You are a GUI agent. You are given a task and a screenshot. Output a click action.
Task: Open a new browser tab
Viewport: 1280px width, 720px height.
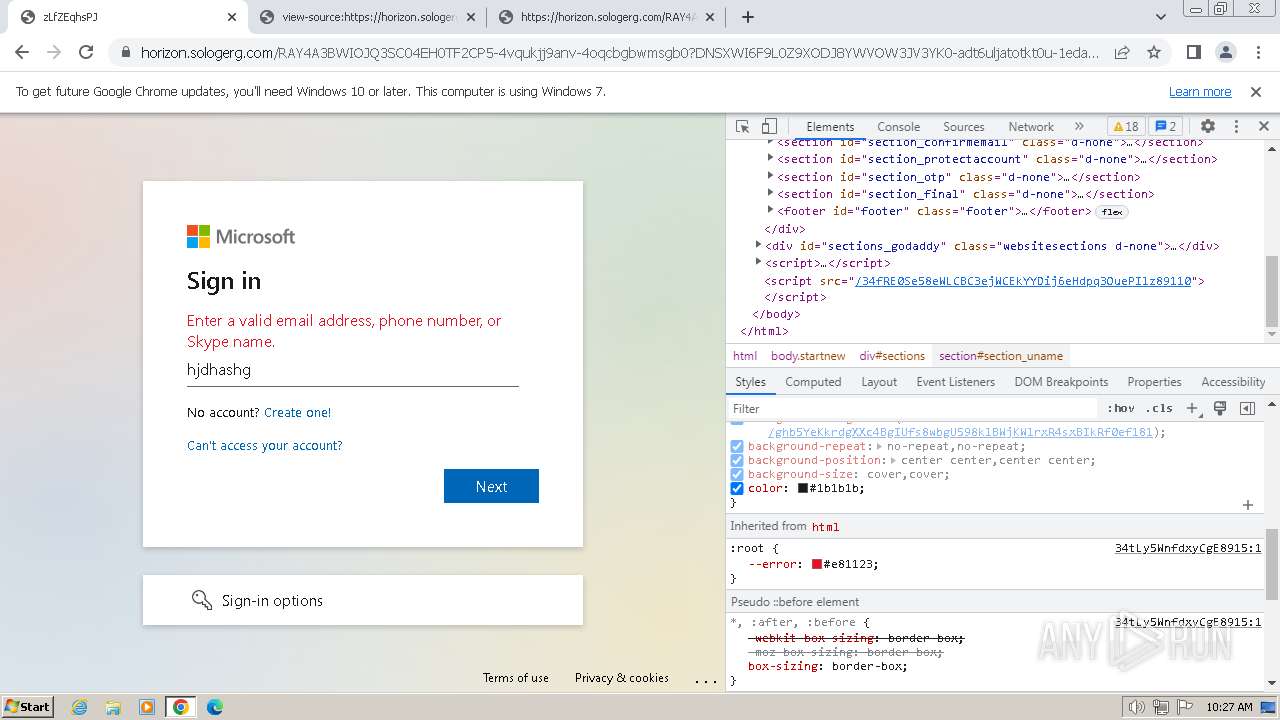747,17
